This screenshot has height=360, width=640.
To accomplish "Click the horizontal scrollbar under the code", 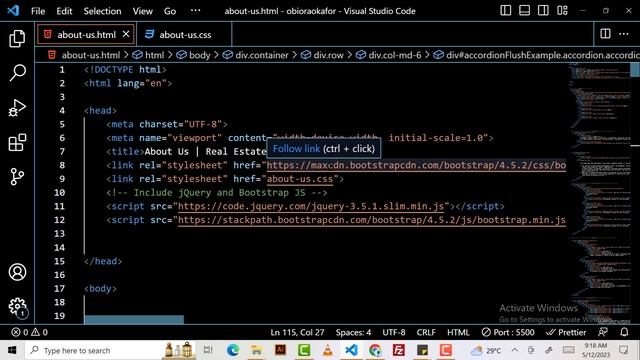I will pyautogui.click(x=134, y=320).
